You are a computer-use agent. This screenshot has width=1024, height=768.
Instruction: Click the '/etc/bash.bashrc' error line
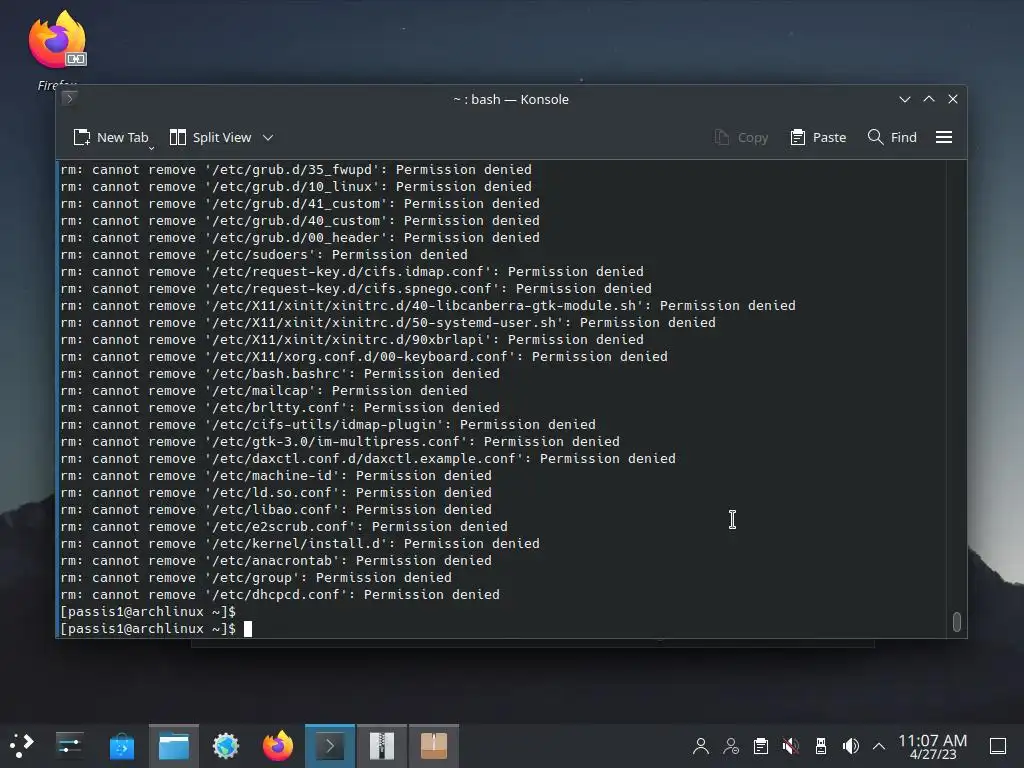pos(280,374)
